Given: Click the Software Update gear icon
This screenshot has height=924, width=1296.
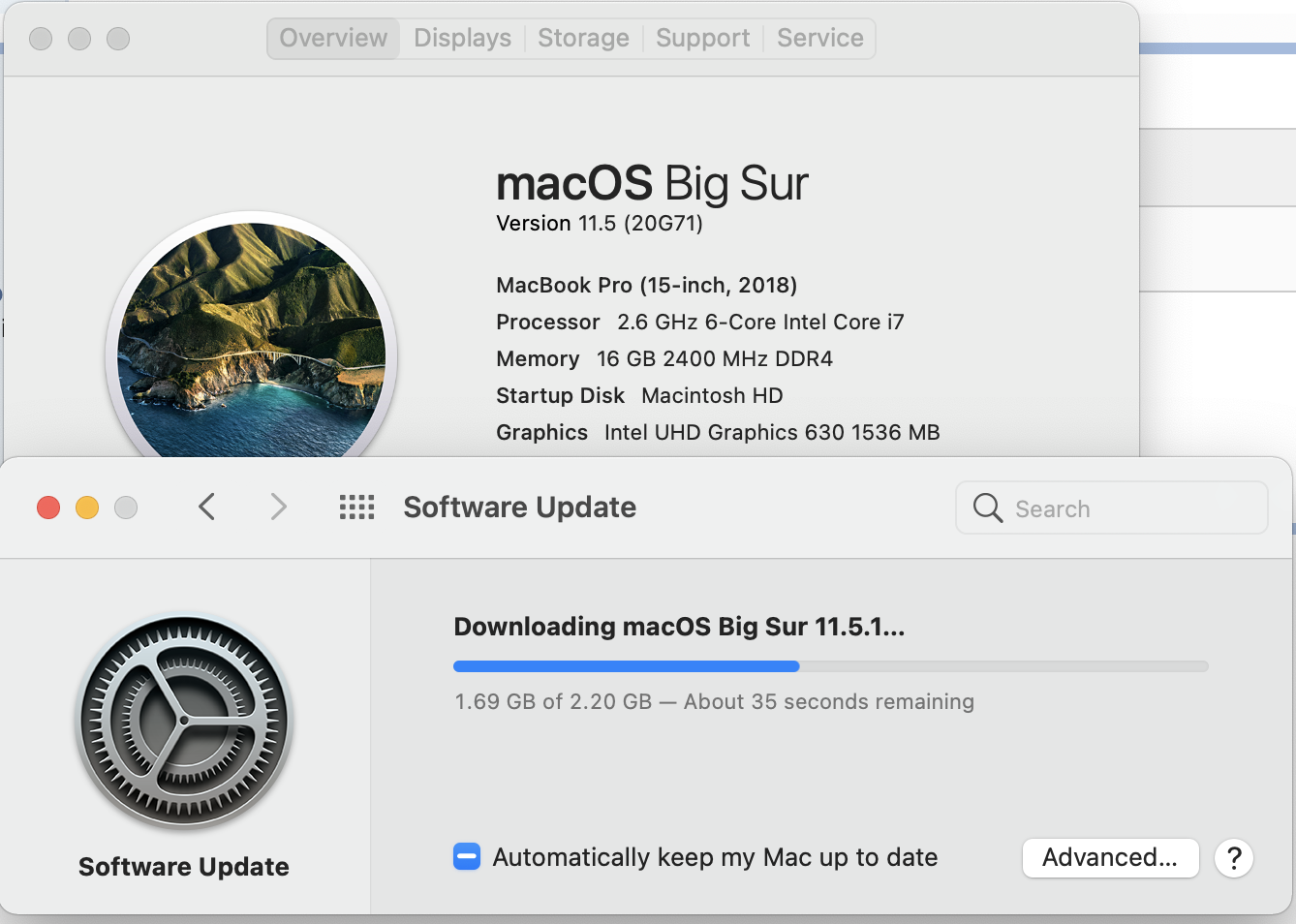Looking at the screenshot, I should [184, 722].
